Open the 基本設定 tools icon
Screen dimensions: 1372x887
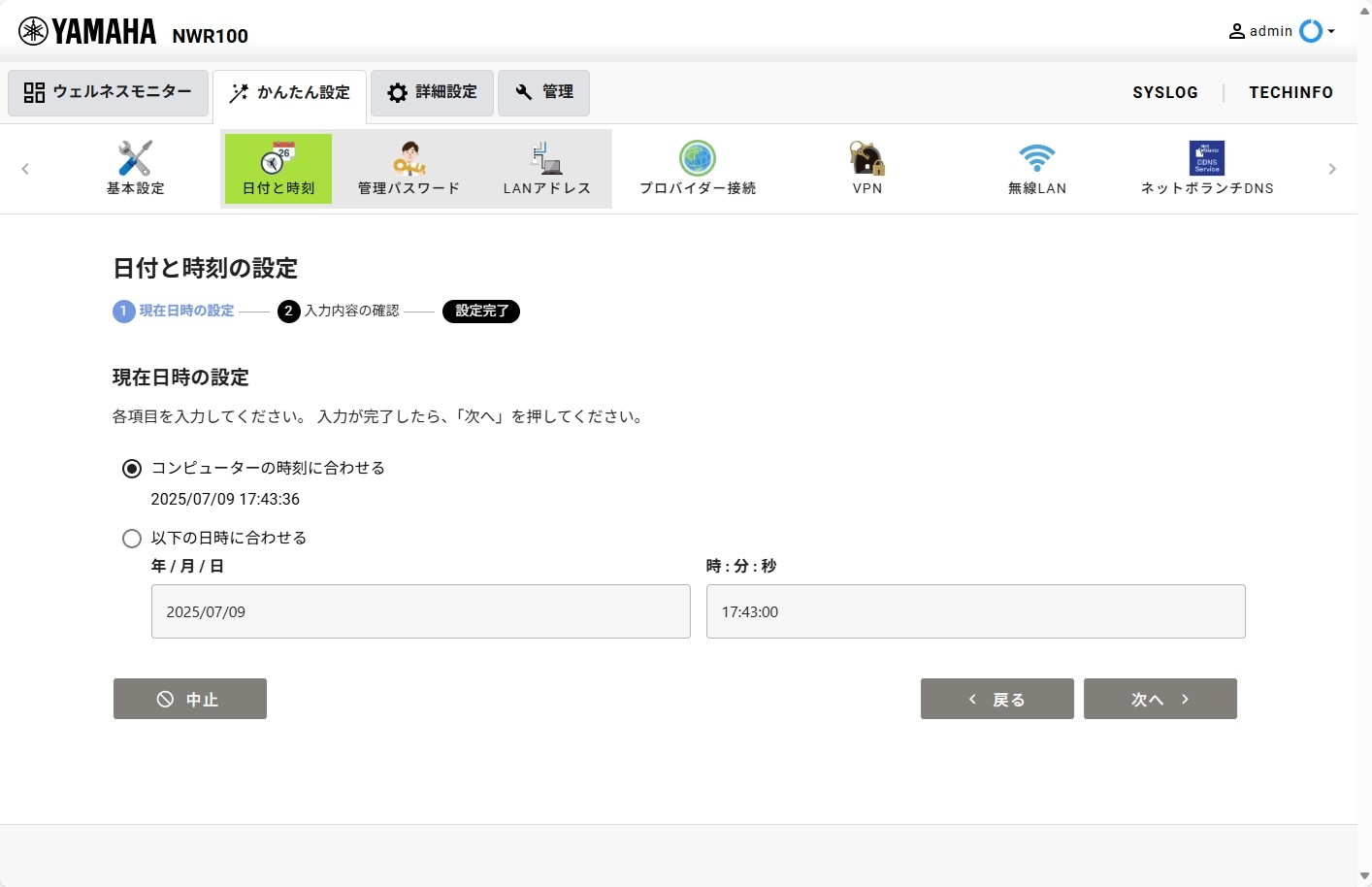[x=135, y=159]
